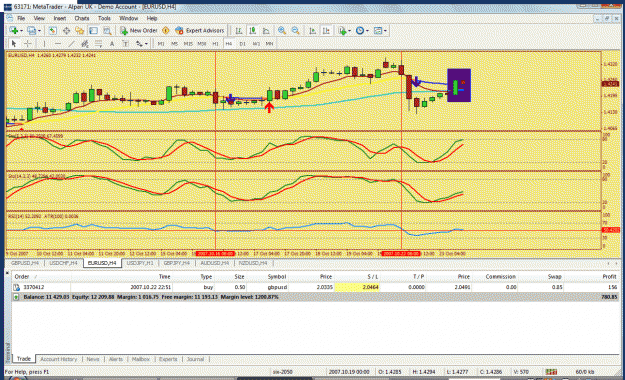Viewport: 625px width, 380px height.
Task: Select the H4 timeframe button
Action: point(229,43)
